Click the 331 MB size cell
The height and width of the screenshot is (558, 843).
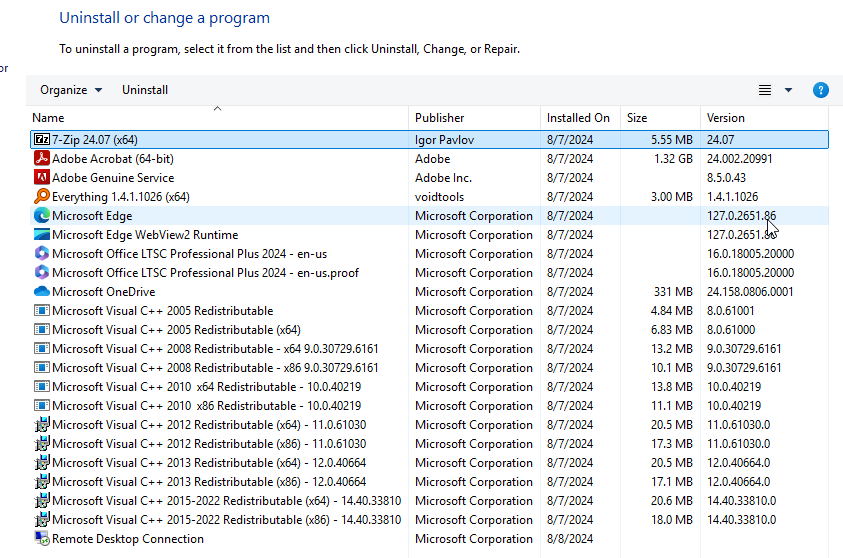click(x=673, y=291)
